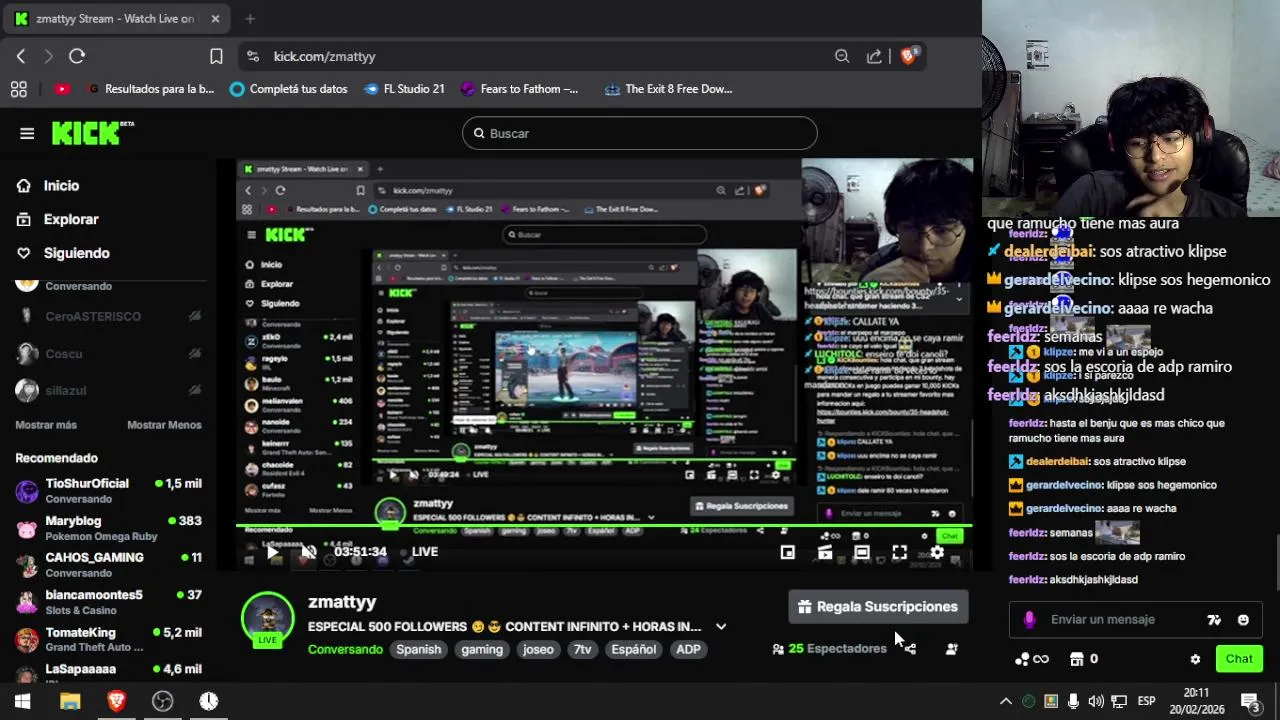Click the share icon in the address bar

pyautogui.click(x=874, y=56)
